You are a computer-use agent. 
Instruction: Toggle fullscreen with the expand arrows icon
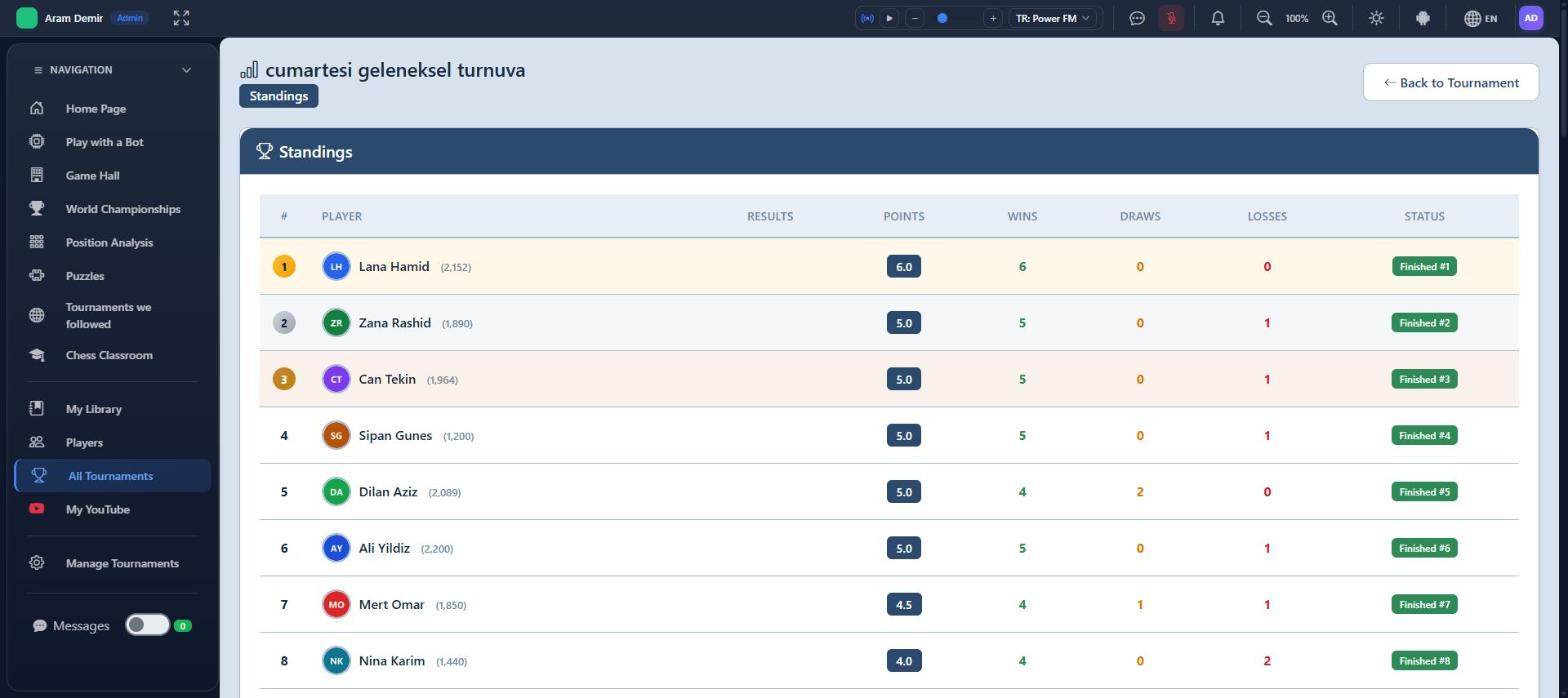(x=181, y=18)
